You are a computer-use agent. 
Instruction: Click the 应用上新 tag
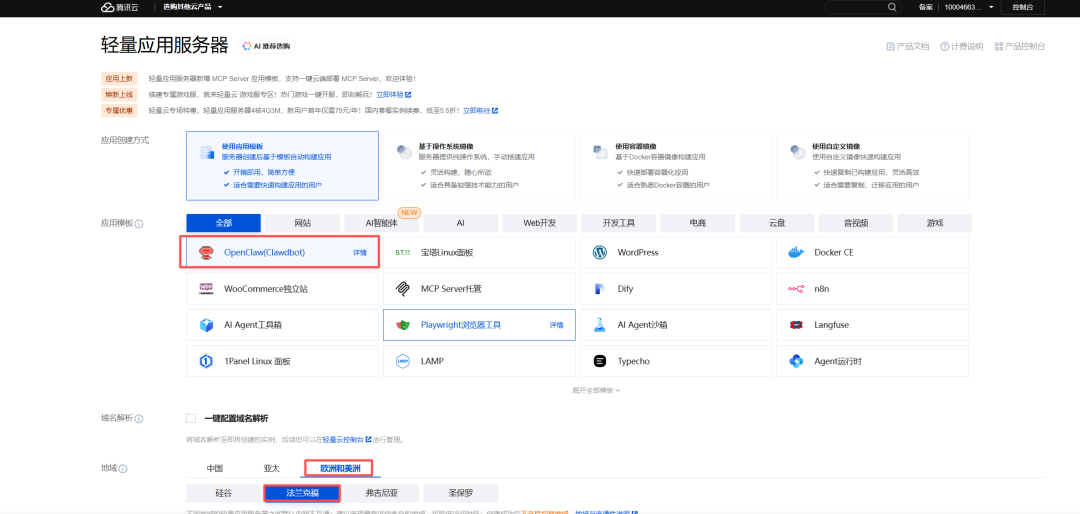coord(118,79)
